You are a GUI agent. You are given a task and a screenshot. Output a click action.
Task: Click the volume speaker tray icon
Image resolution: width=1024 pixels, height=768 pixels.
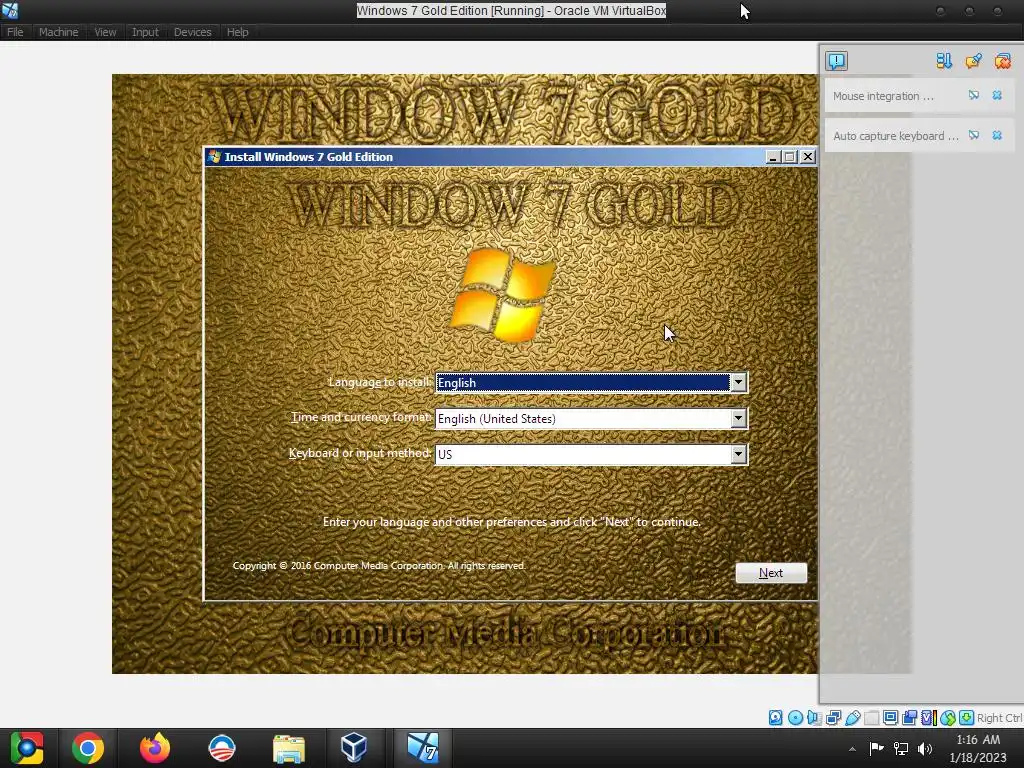pos(925,748)
